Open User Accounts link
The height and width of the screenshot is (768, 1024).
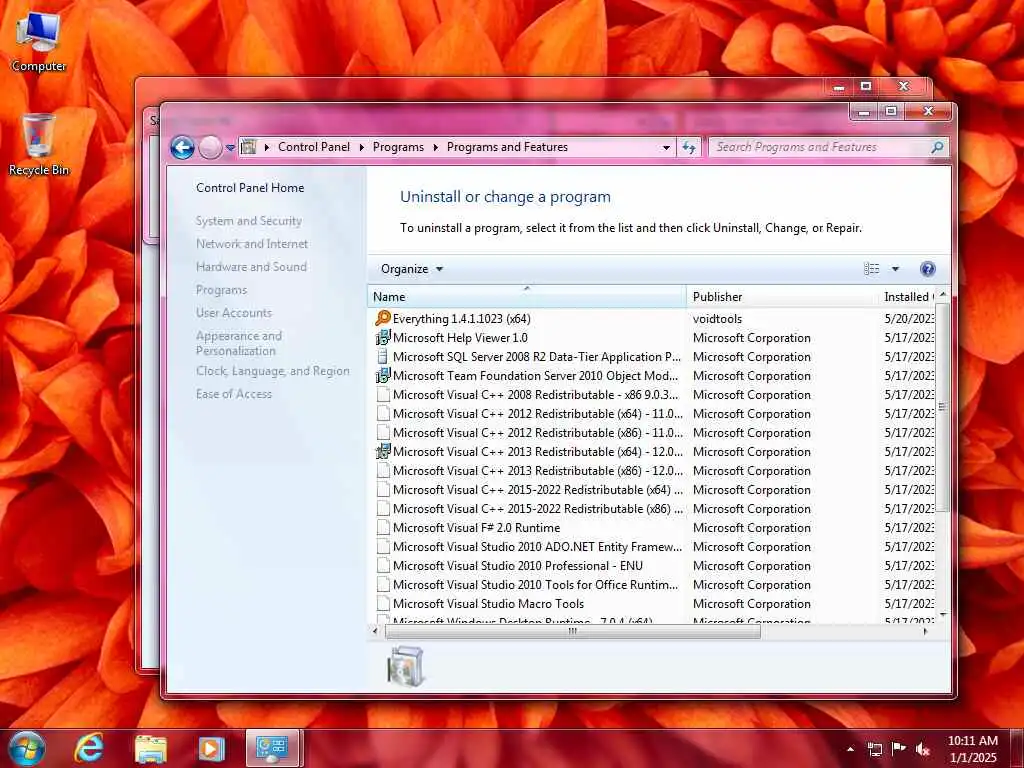[x=234, y=313]
